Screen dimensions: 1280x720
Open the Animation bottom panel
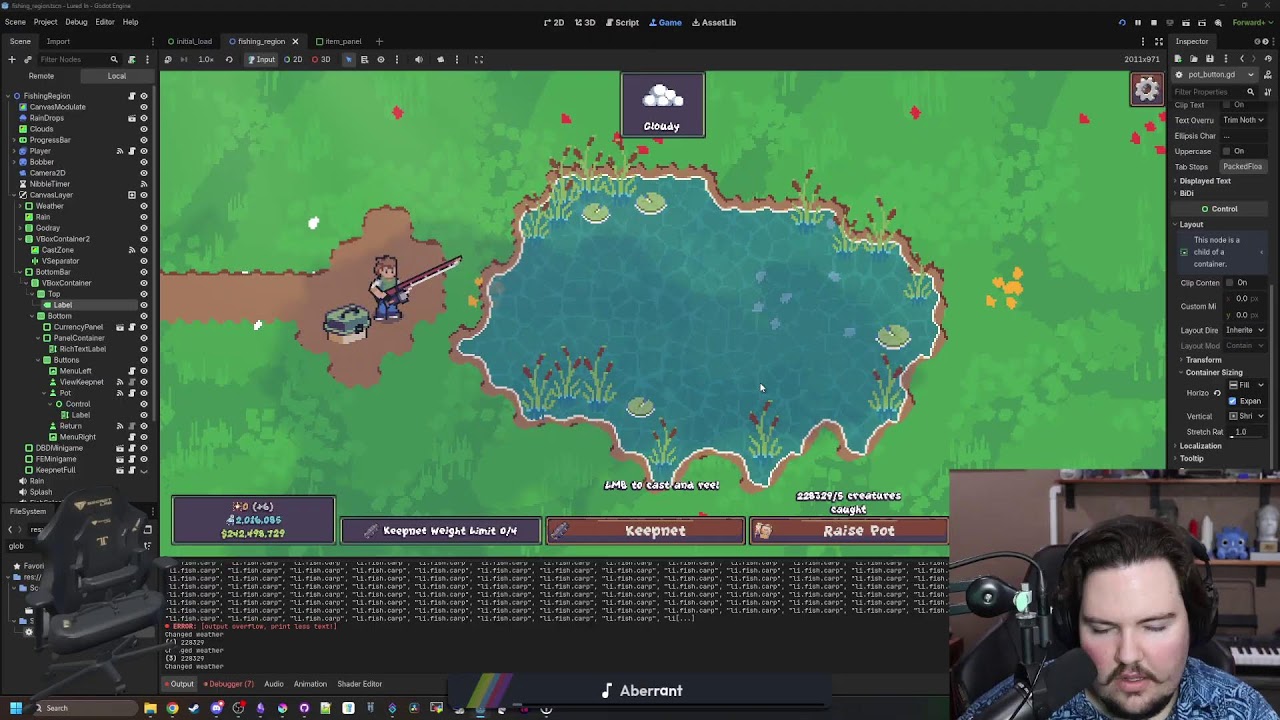(x=310, y=684)
